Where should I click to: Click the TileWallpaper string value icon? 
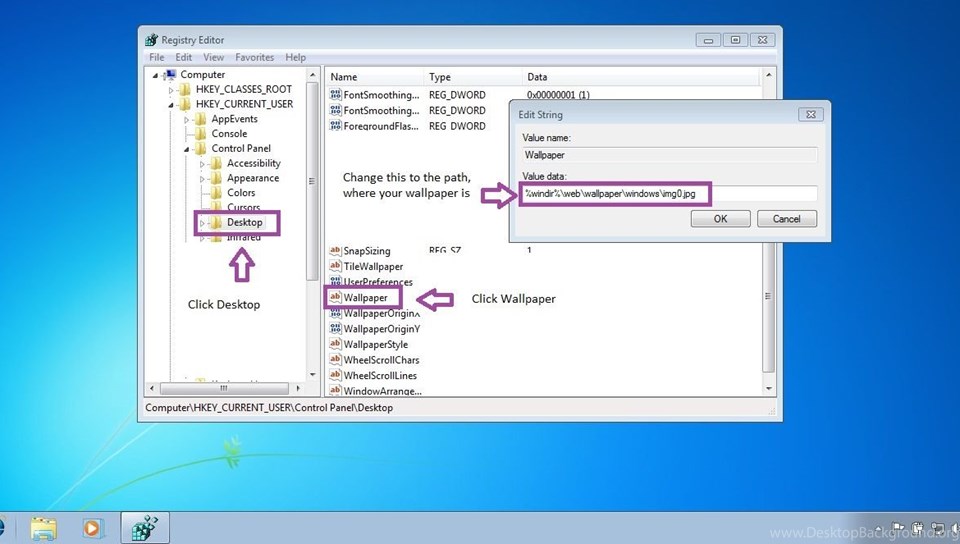tap(335, 266)
